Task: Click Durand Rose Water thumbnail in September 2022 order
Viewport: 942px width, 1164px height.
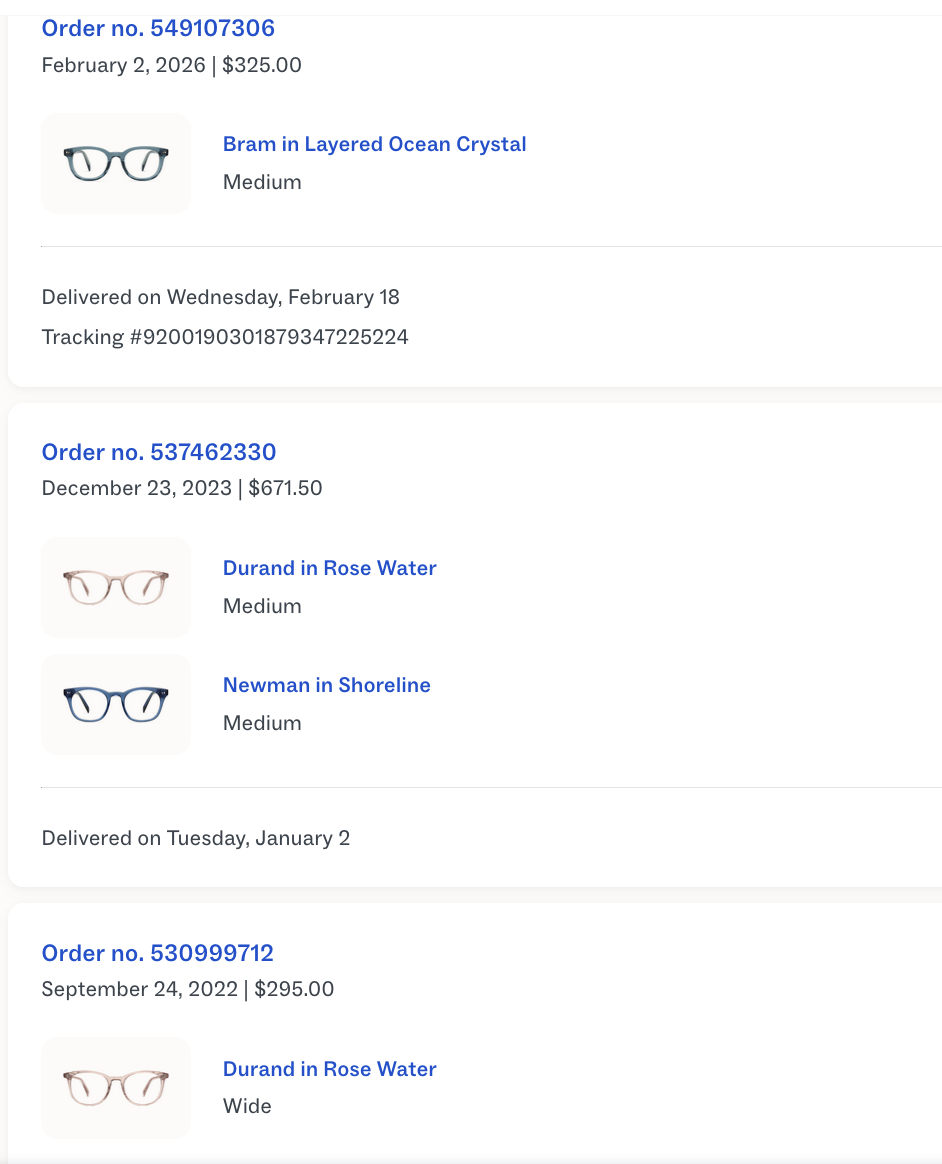Action: coord(116,1088)
